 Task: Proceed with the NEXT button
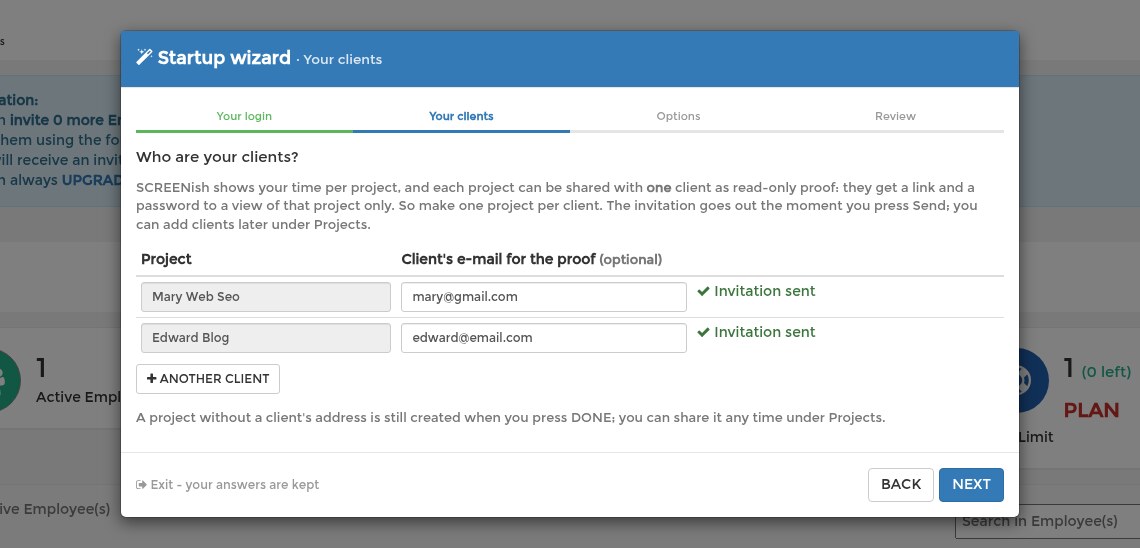click(x=971, y=485)
